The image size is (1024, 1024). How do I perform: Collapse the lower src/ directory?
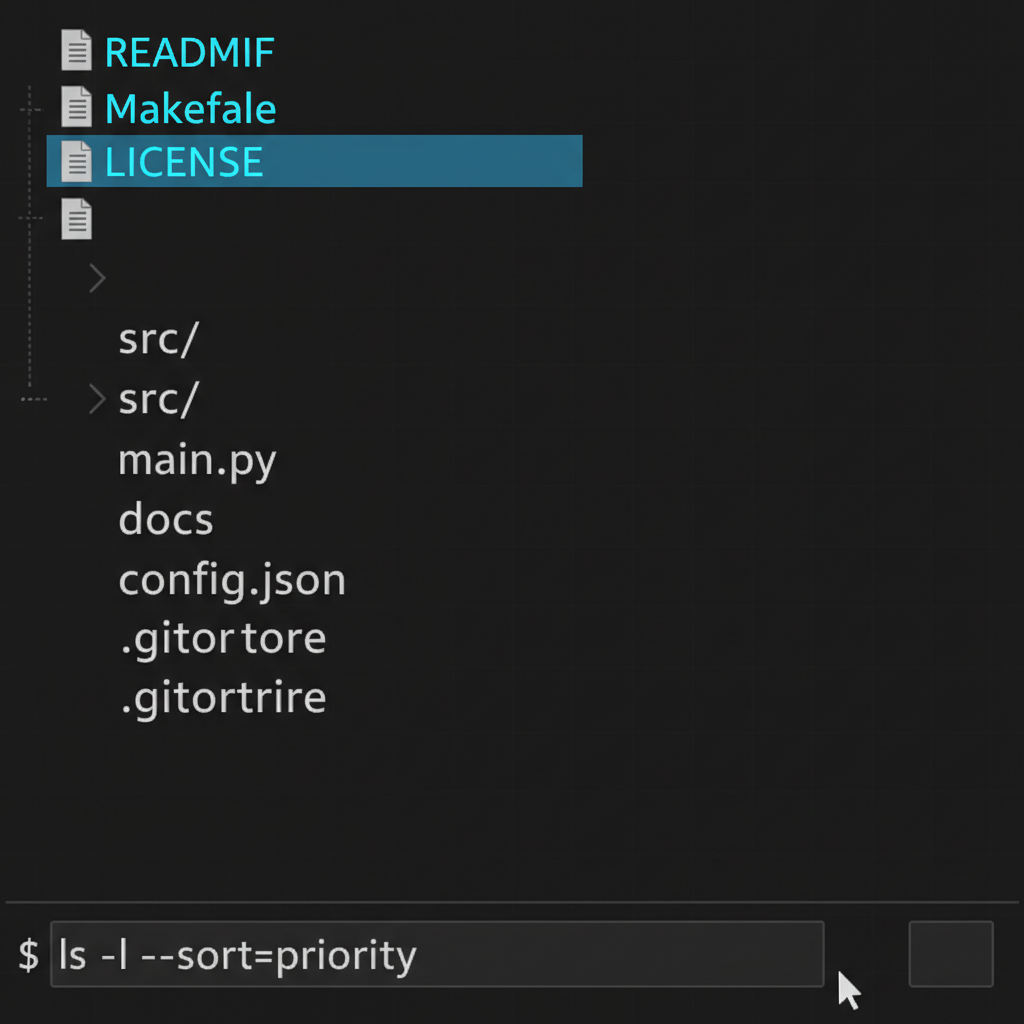(96, 398)
